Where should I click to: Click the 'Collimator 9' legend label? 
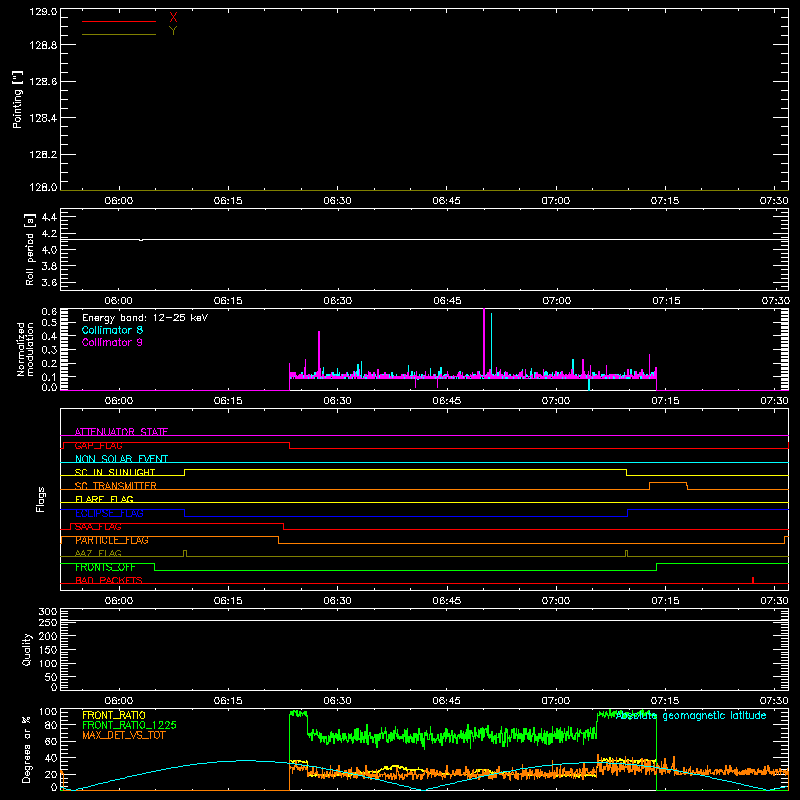tap(112, 342)
